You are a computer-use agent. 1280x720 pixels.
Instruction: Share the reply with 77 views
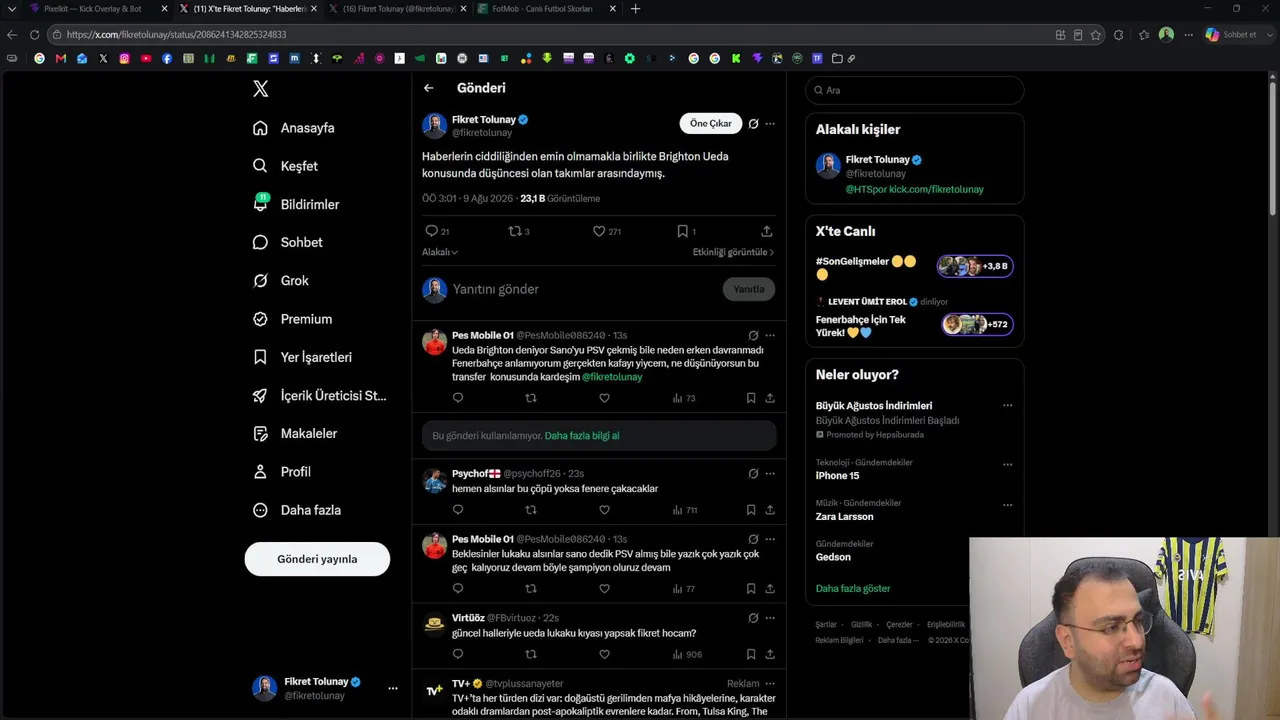pyautogui.click(x=770, y=589)
